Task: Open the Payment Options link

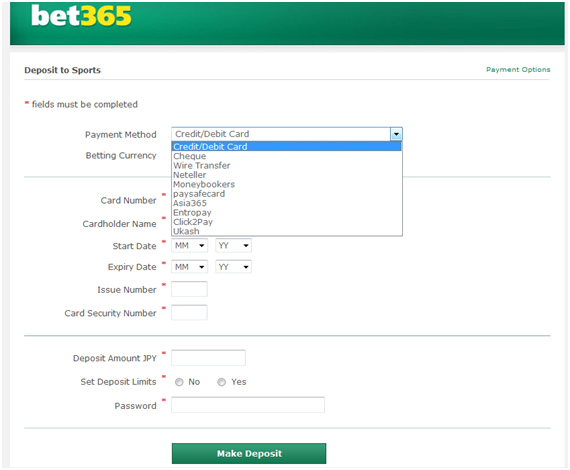Action: click(518, 69)
